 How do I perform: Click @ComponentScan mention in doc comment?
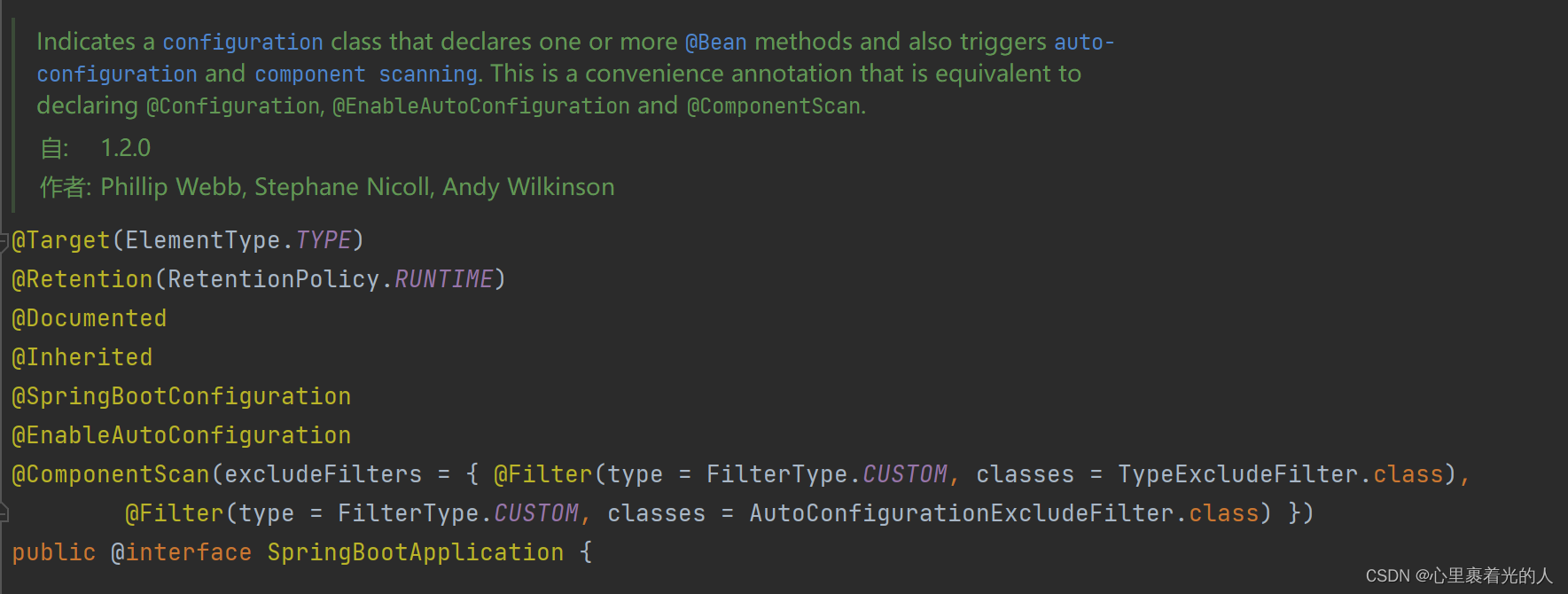(775, 106)
